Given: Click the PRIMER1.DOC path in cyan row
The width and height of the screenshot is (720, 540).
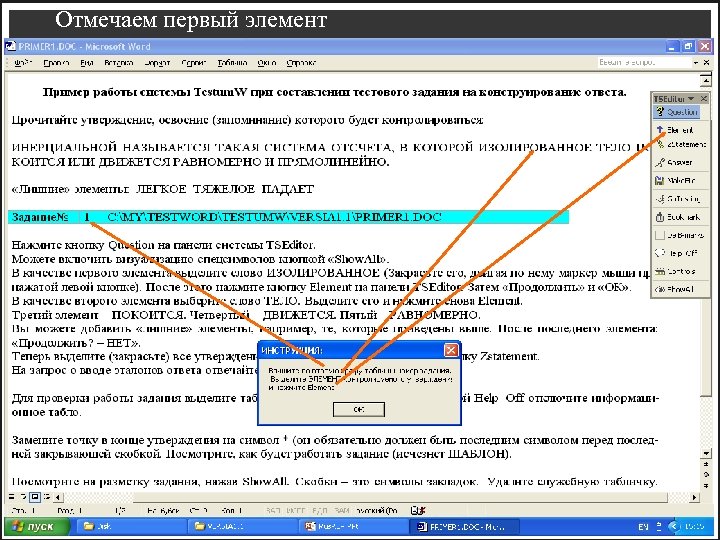Looking at the screenshot, I should [x=274, y=217].
